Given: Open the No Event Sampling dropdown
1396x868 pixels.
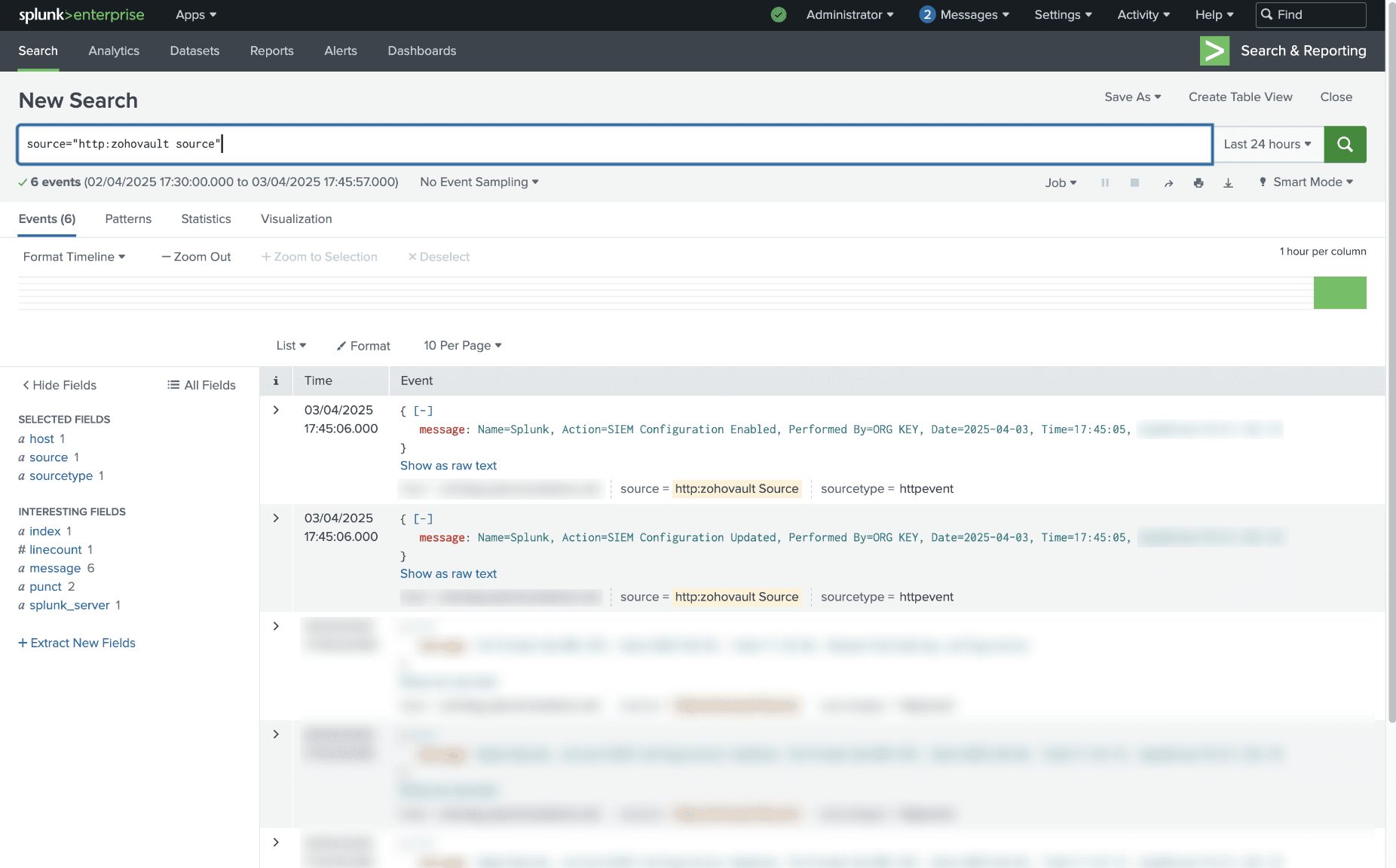Looking at the screenshot, I should [479, 182].
